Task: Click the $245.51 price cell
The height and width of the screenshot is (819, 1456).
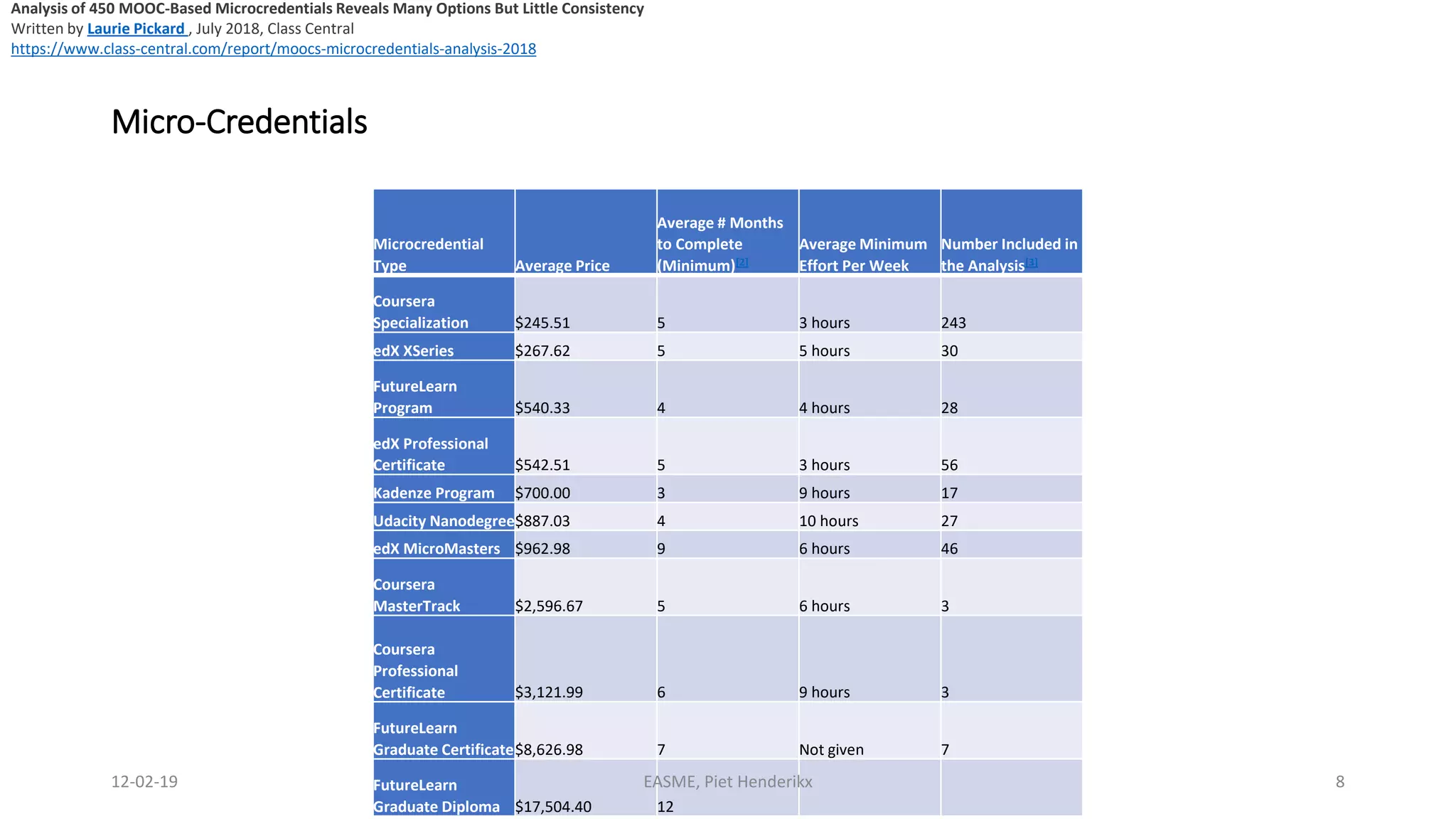Action: pyautogui.click(x=586, y=304)
